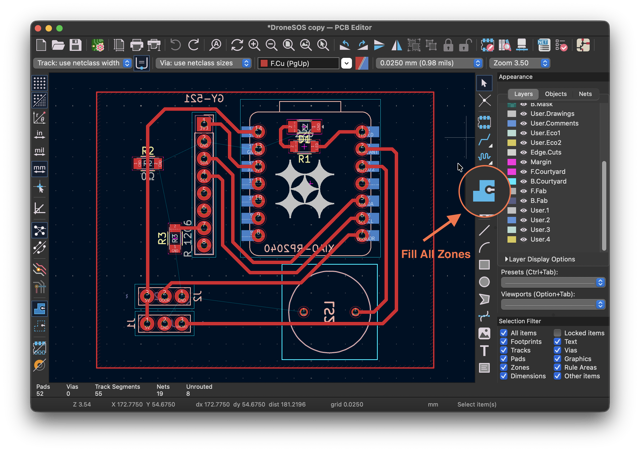Open Design Rules Checker icon

coord(561,45)
